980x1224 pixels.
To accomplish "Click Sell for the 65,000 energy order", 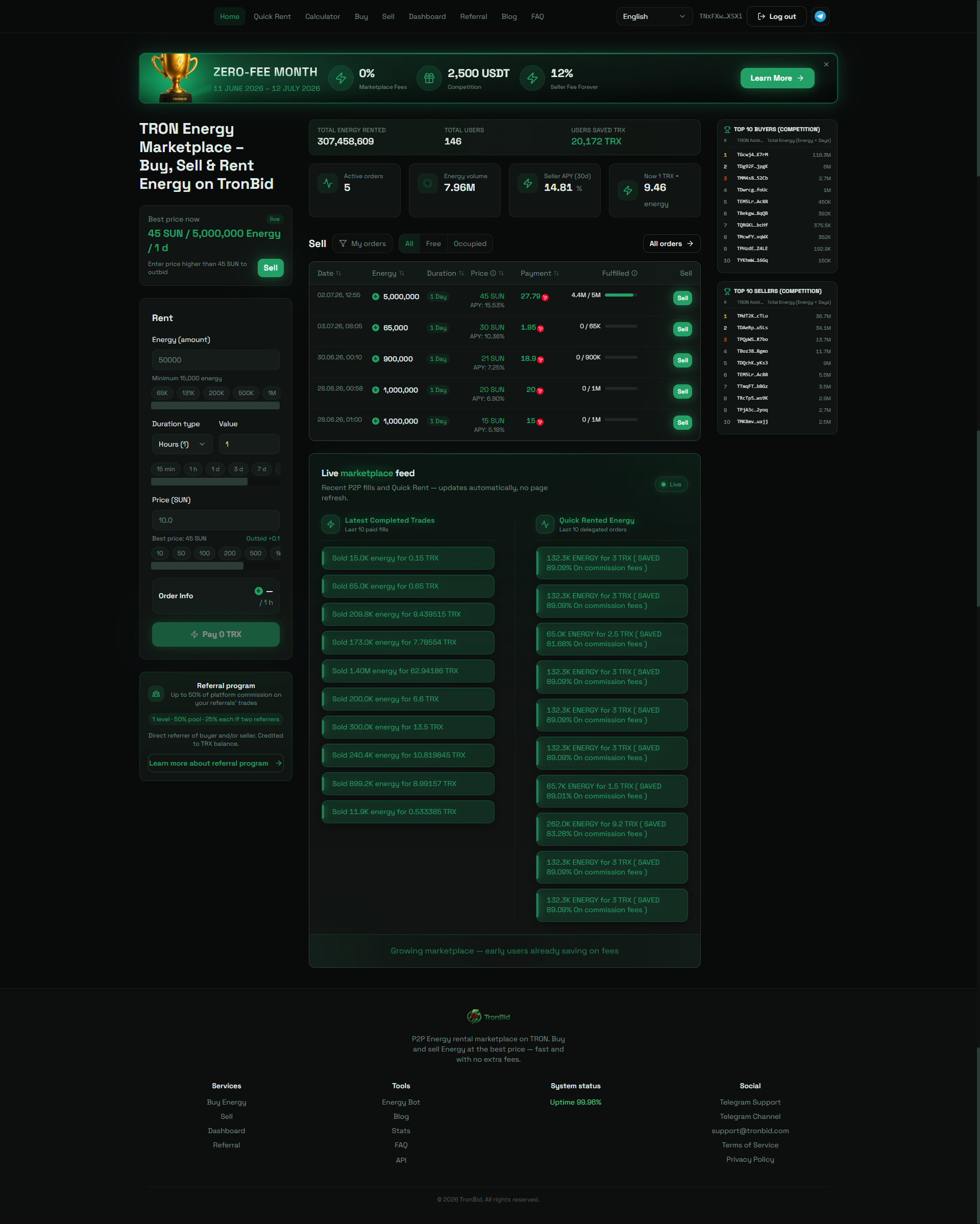I will (x=682, y=329).
